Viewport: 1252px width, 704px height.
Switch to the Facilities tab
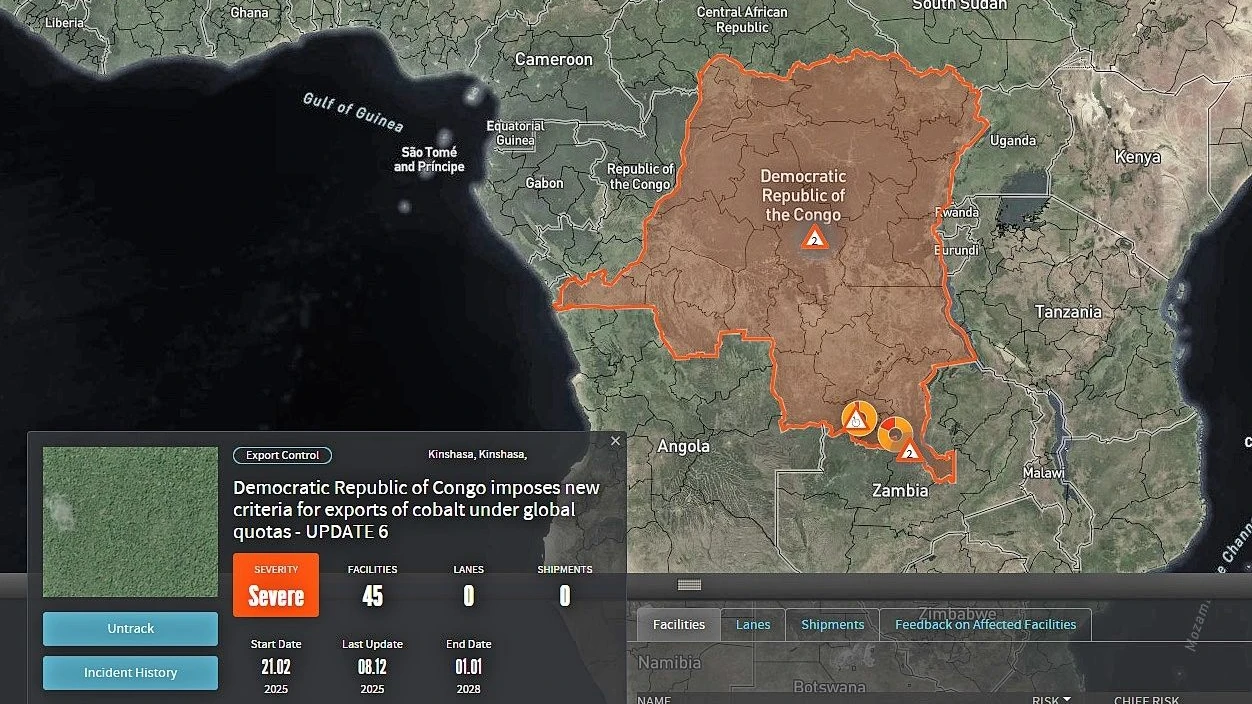678,625
